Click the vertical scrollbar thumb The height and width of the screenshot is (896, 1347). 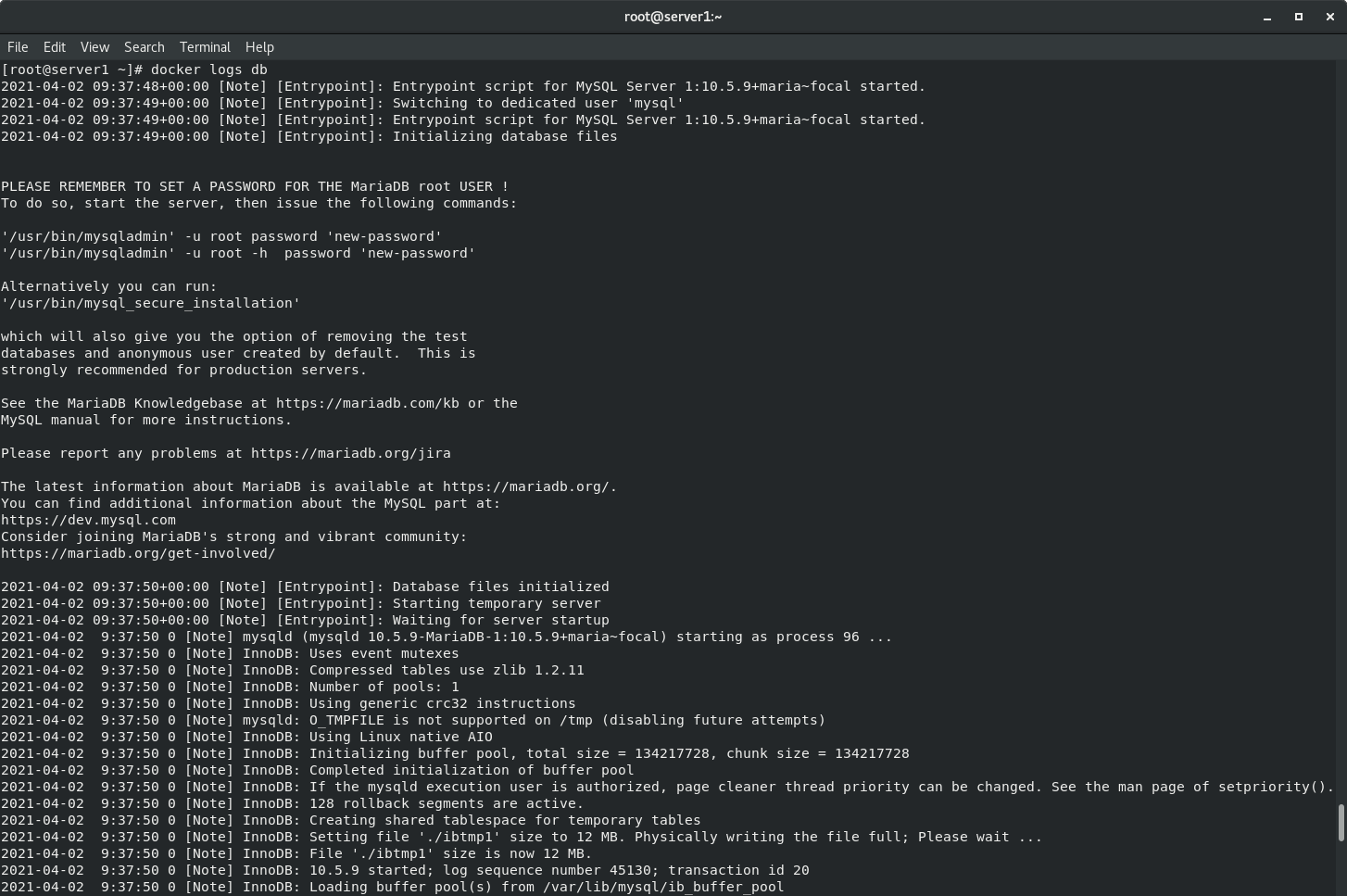pos(1341,823)
